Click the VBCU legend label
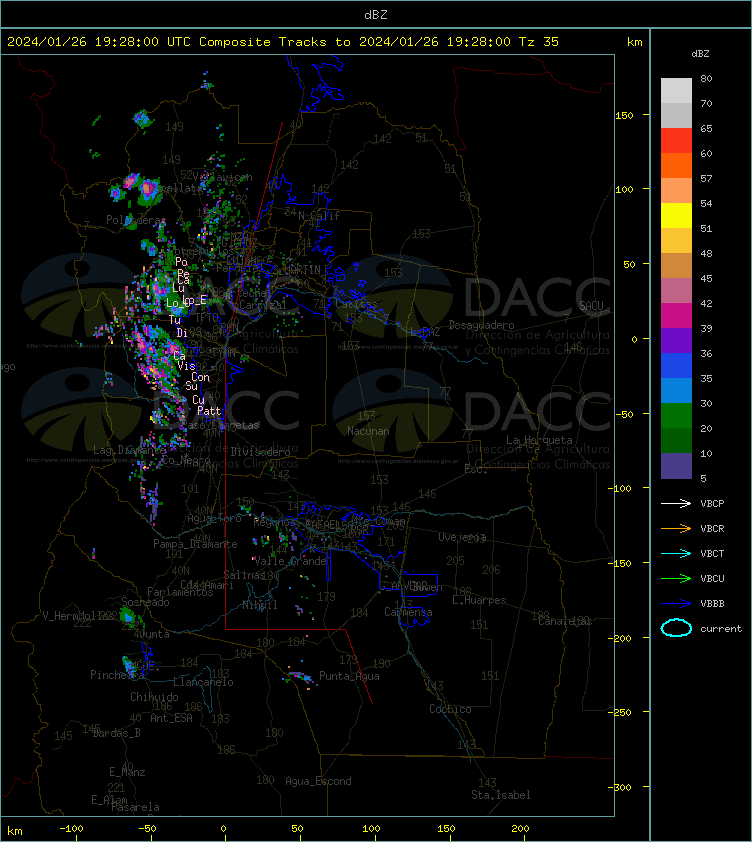Viewport: 752px width, 842px height. tap(712, 578)
